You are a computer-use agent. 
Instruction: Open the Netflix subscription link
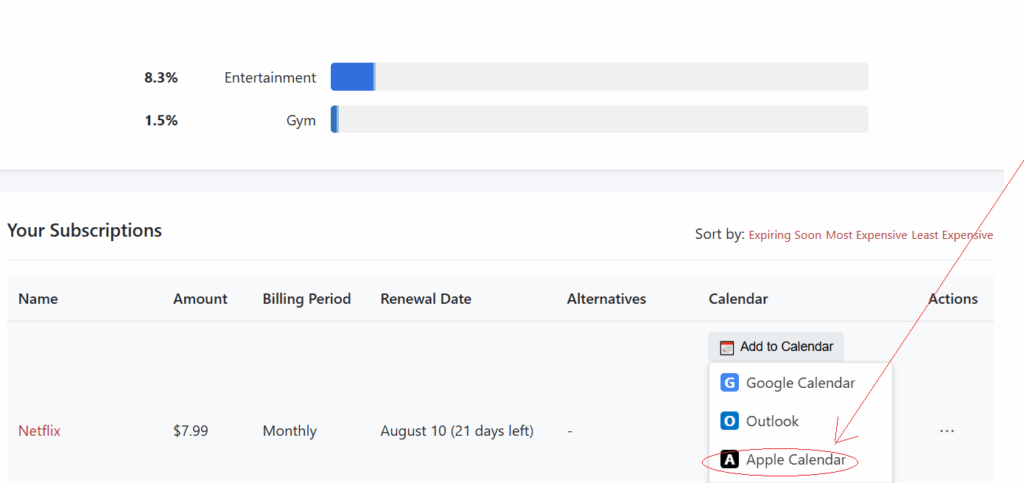pyautogui.click(x=39, y=431)
